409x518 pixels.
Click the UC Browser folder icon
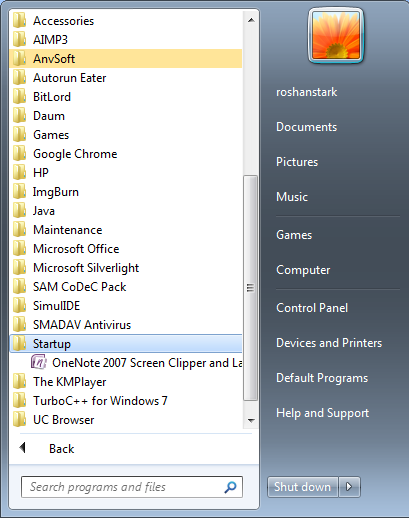click(19, 419)
